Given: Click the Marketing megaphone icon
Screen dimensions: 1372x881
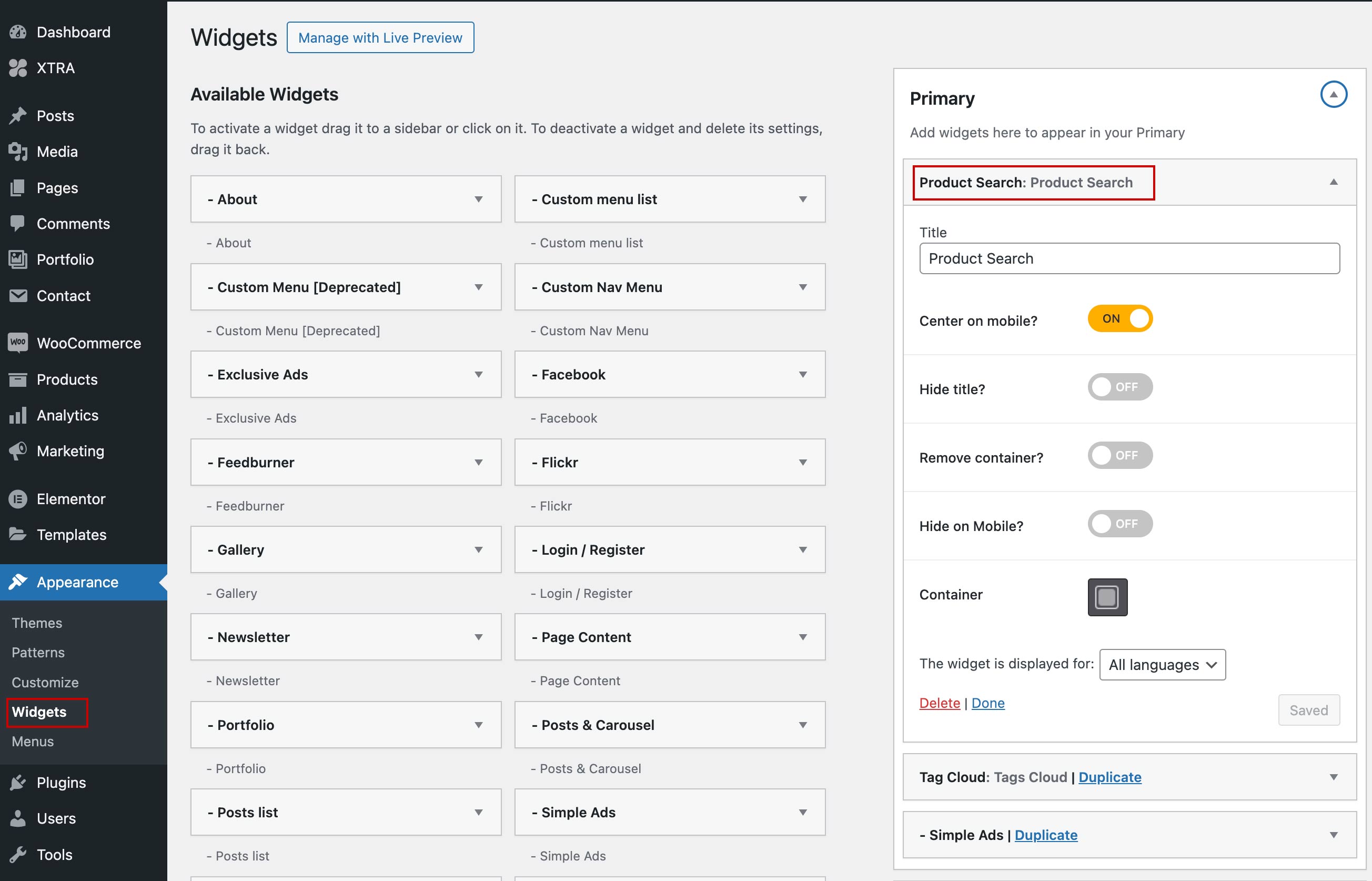Looking at the screenshot, I should (x=18, y=451).
